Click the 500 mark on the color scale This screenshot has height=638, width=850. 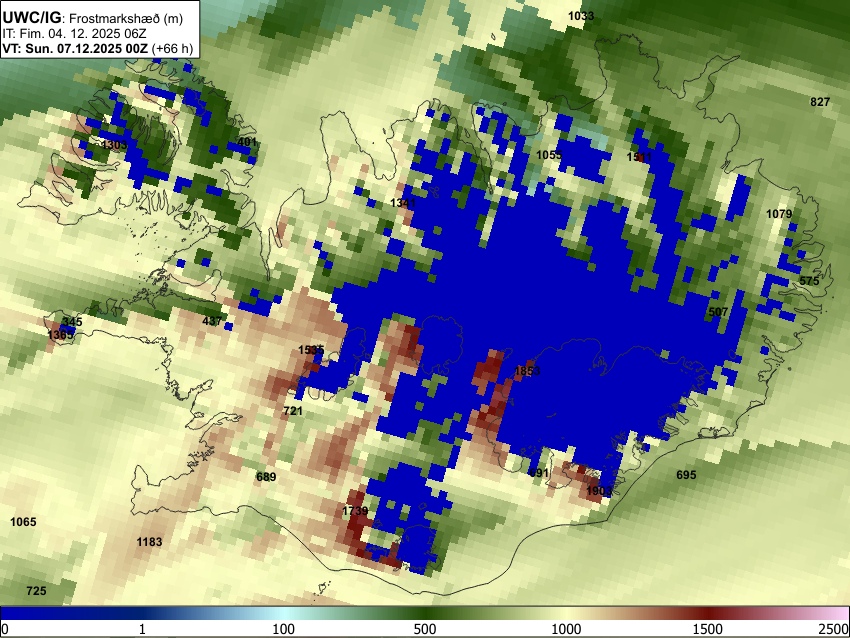click(x=424, y=629)
